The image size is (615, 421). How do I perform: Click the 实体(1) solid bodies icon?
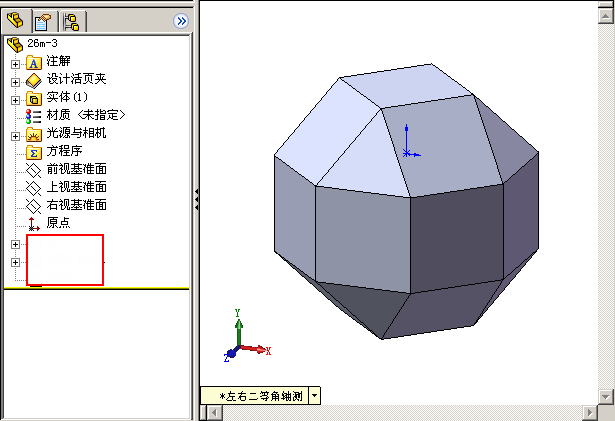tap(34, 98)
